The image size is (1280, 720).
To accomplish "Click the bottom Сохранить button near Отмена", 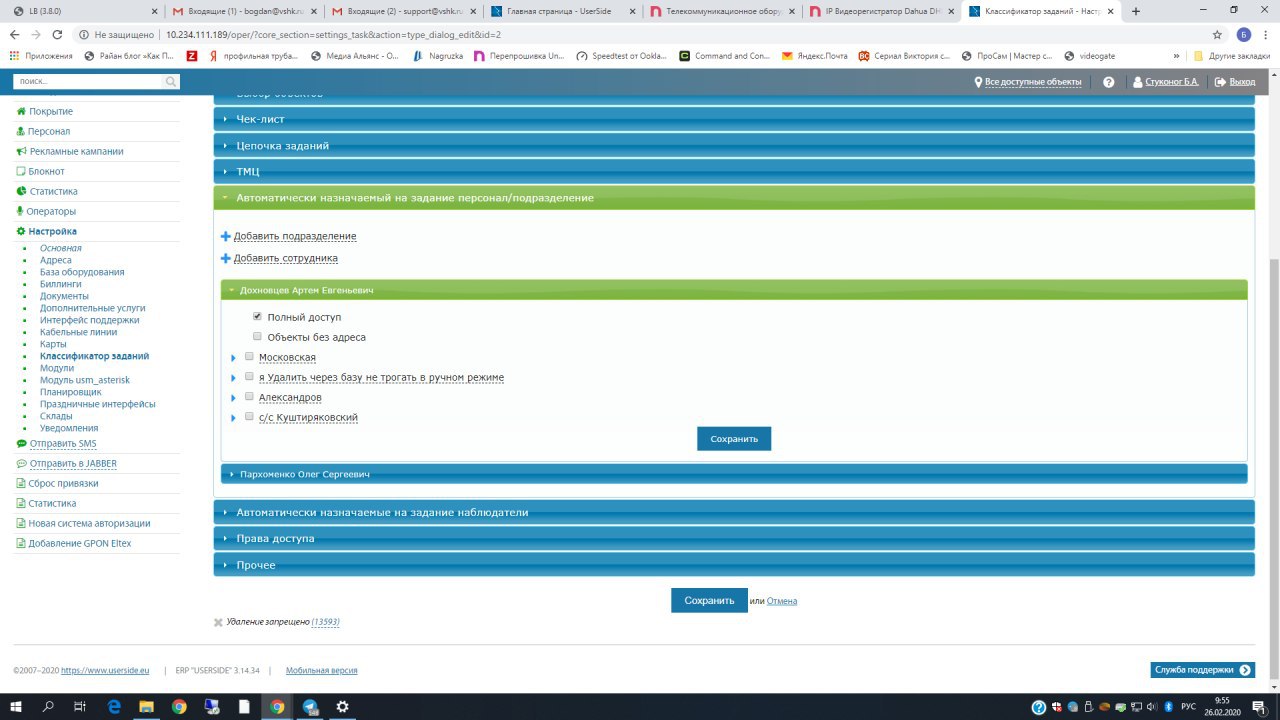I will (x=709, y=600).
